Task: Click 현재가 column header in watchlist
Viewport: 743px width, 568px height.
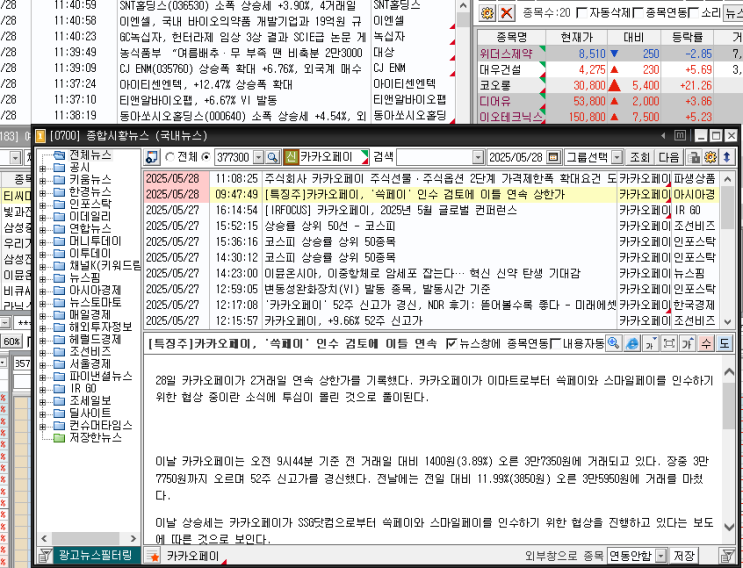Action: [x=576, y=37]
